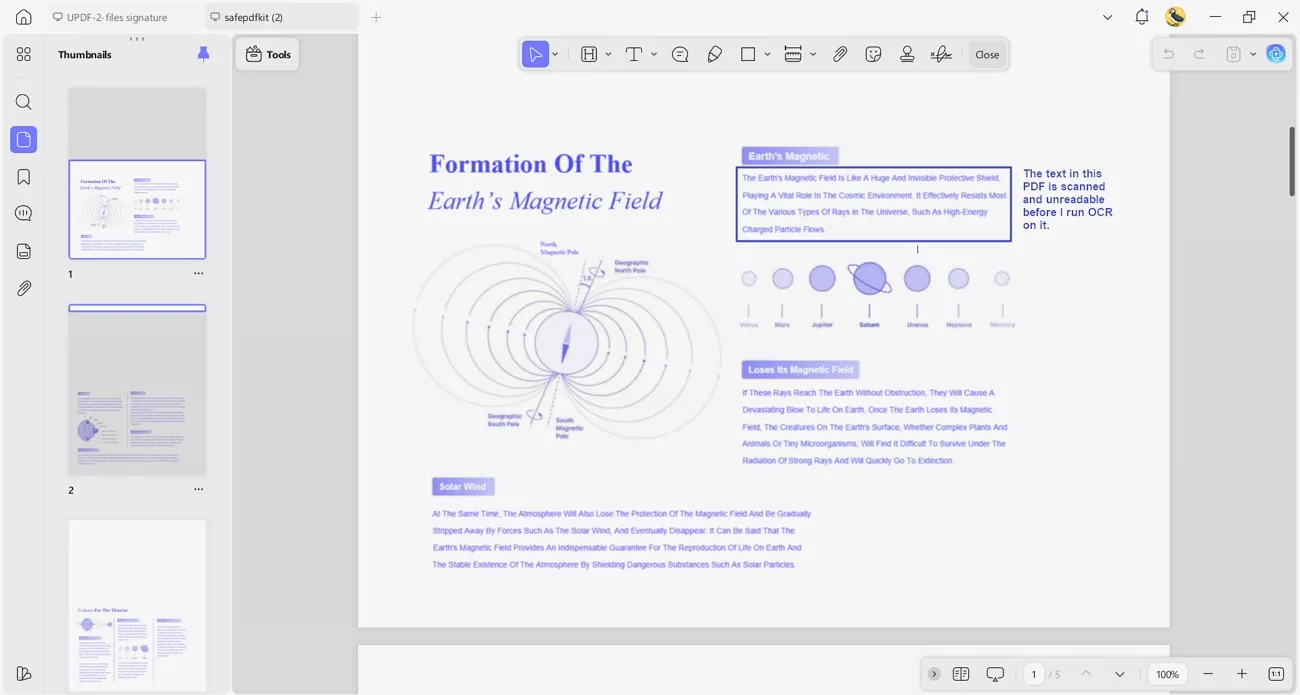This screenshot has width=1300, height=695.
Task: Open notifications bell
Action: (x=1142, y=17)
